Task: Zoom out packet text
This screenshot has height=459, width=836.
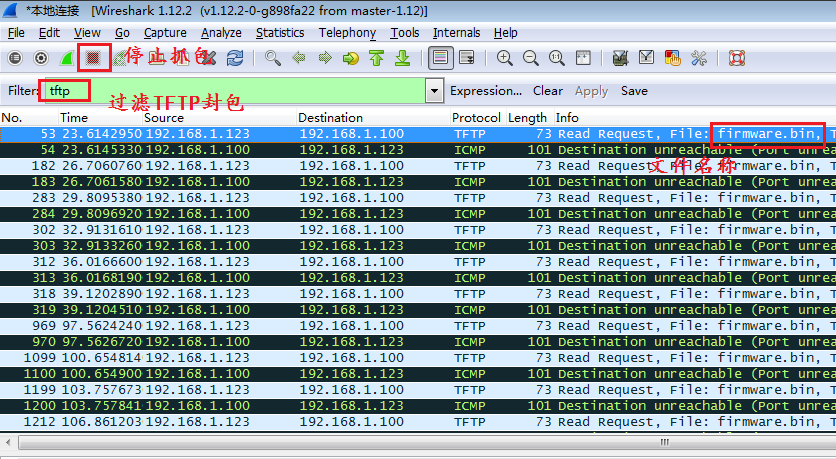Action: coord(530,58)
